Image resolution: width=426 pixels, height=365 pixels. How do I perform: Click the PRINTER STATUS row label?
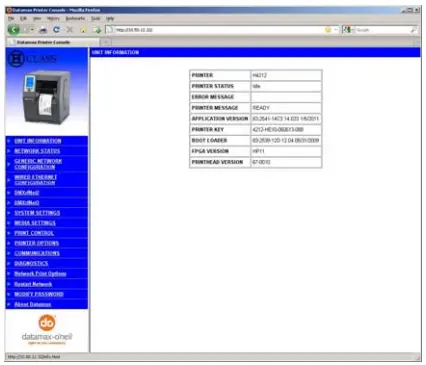pyautogui.click(x=213, y=86)
